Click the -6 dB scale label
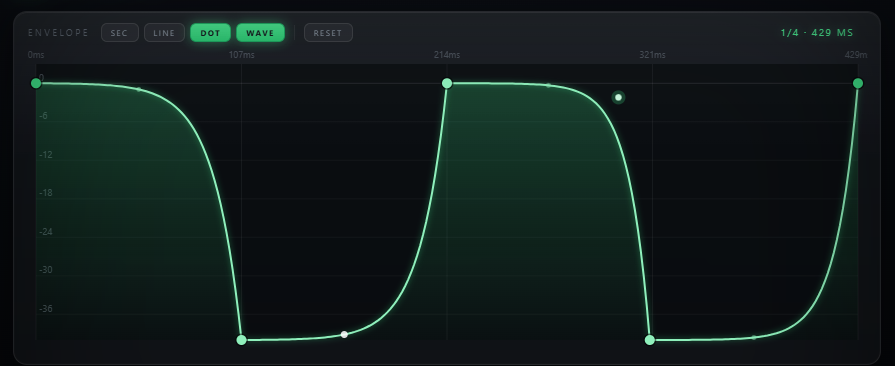 pyautogui.click(x=43, y=116)
